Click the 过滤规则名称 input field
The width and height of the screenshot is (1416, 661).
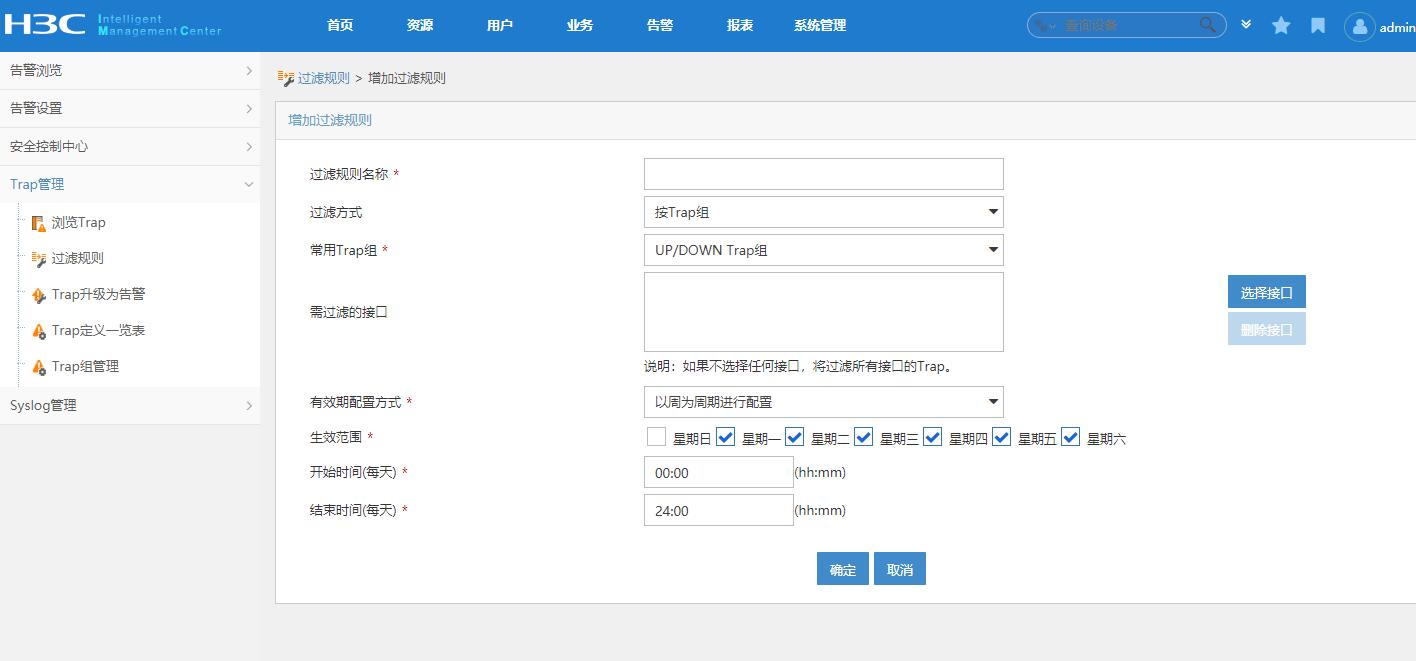(823, 174)
